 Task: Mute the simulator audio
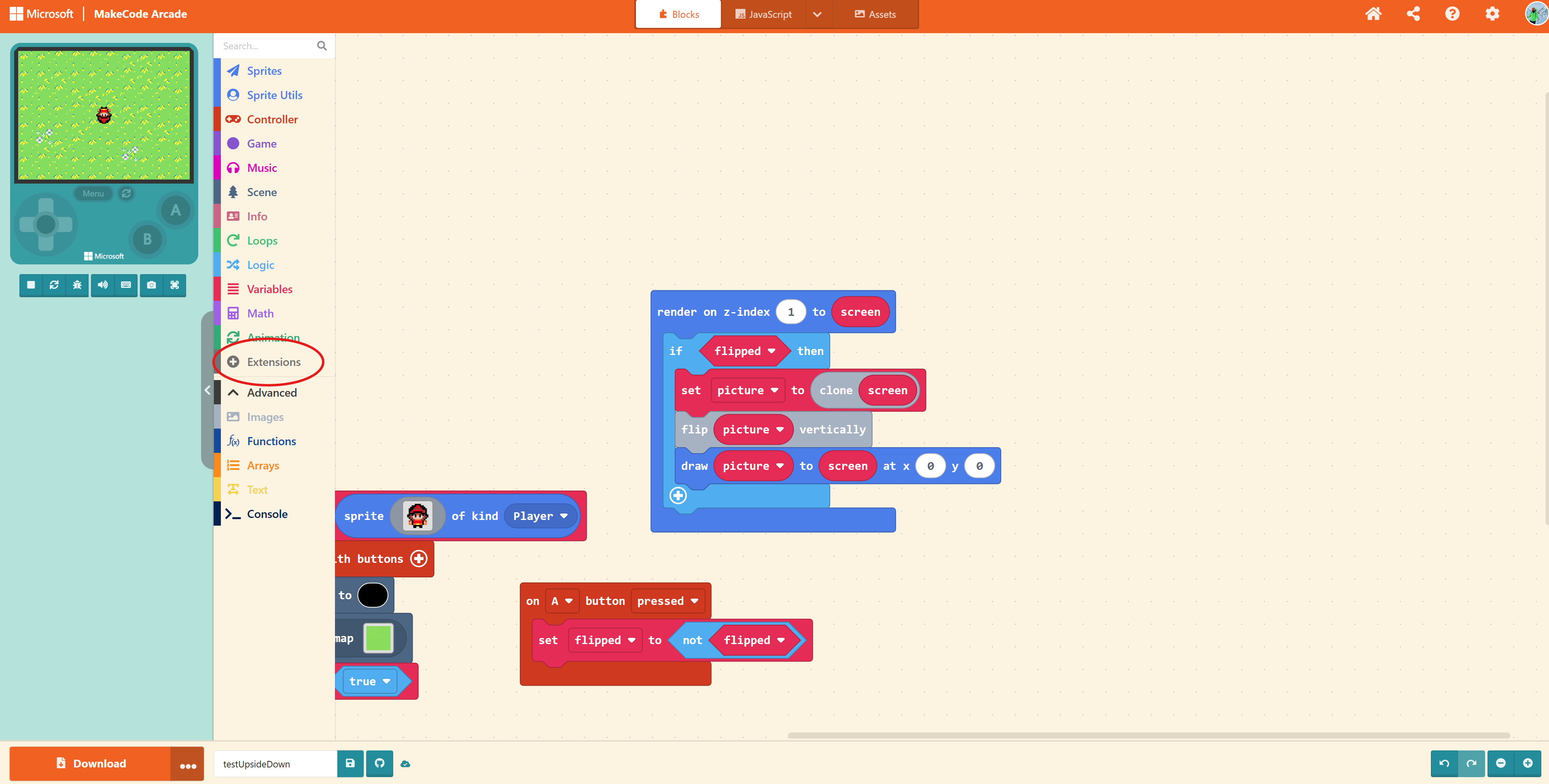[x=103, y=285]
